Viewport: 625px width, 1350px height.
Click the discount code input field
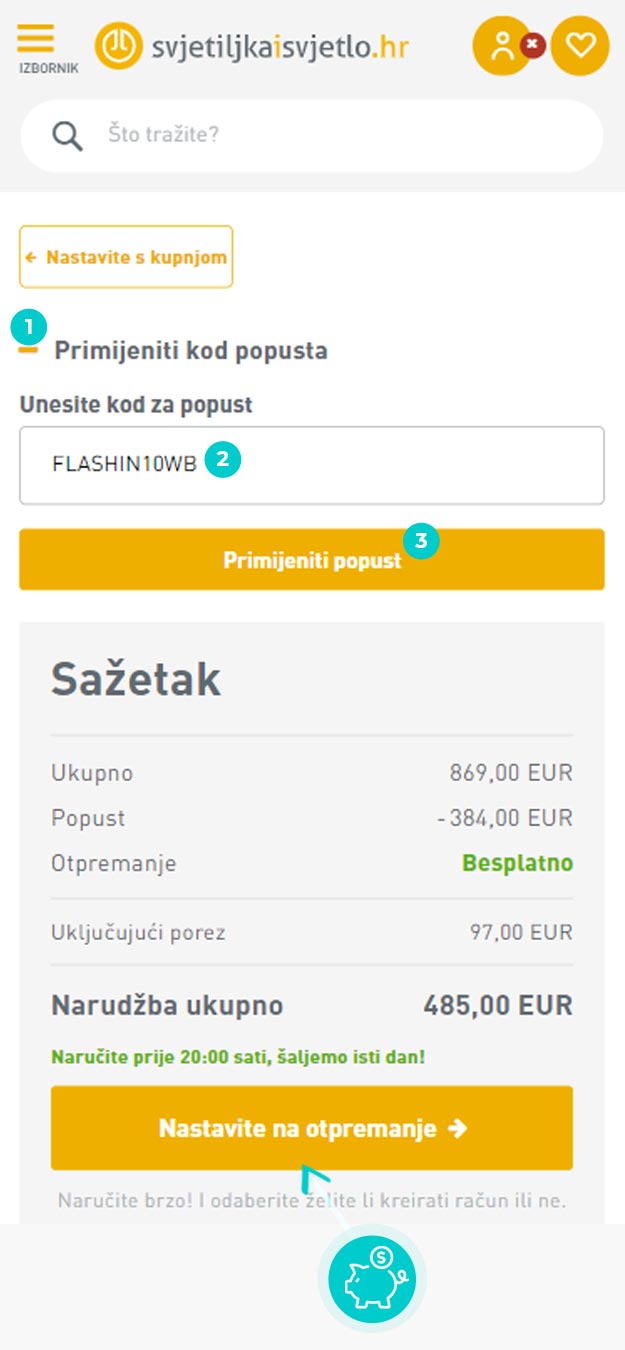(312, 466)
